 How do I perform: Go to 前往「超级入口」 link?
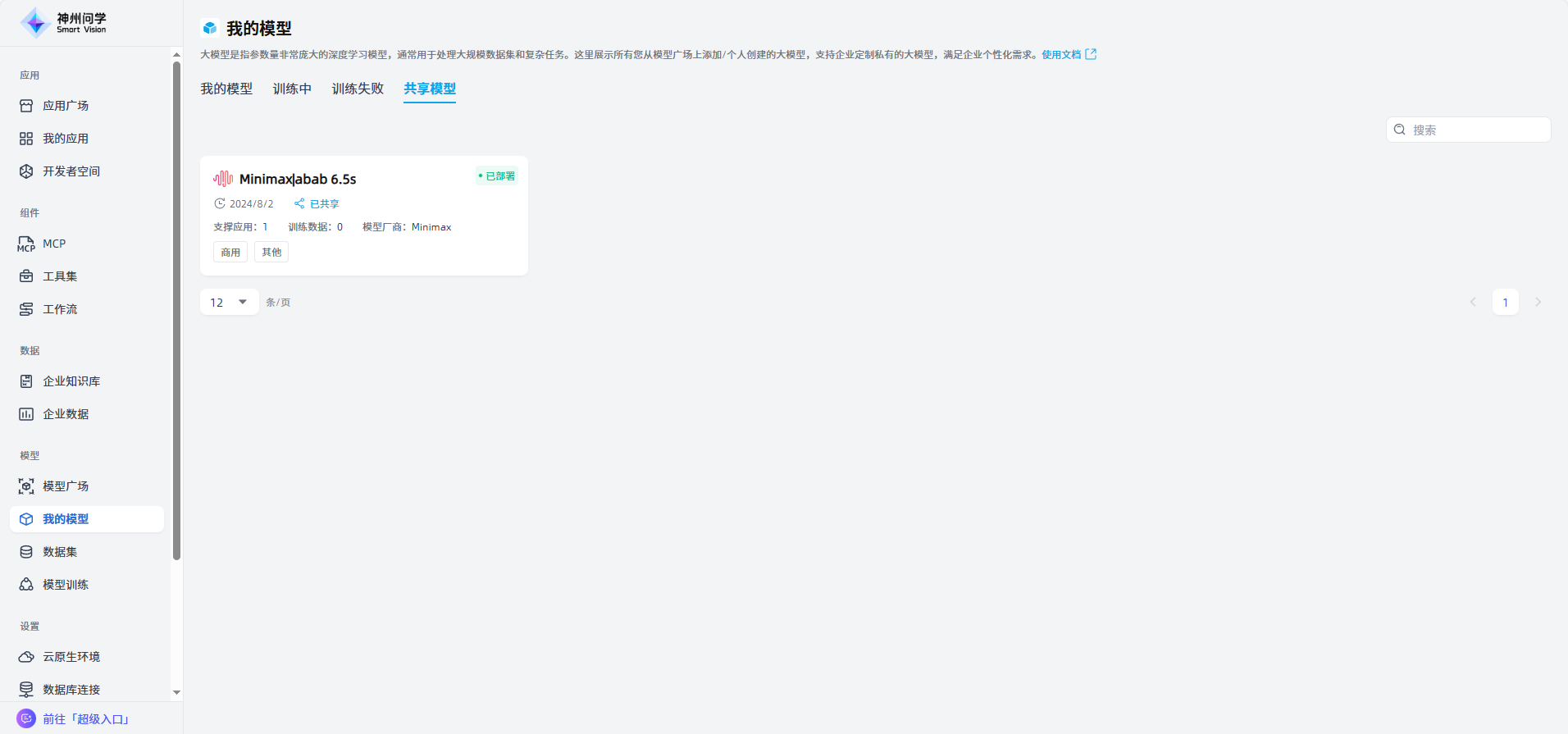[x=85, y=719]
